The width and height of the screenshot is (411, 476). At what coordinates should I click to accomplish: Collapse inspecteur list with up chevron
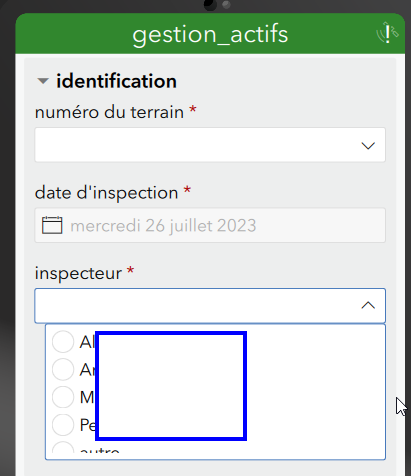pos(368,305)
